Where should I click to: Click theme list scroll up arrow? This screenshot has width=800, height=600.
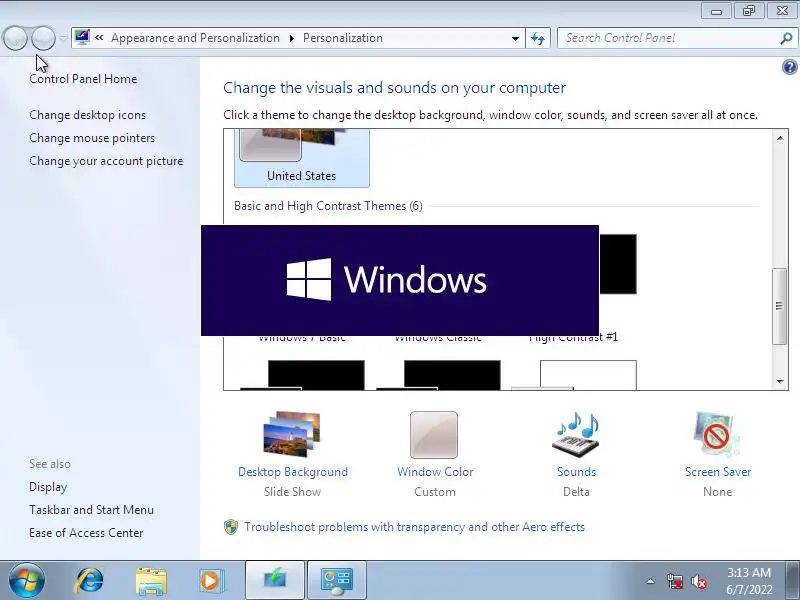(780, 138)
